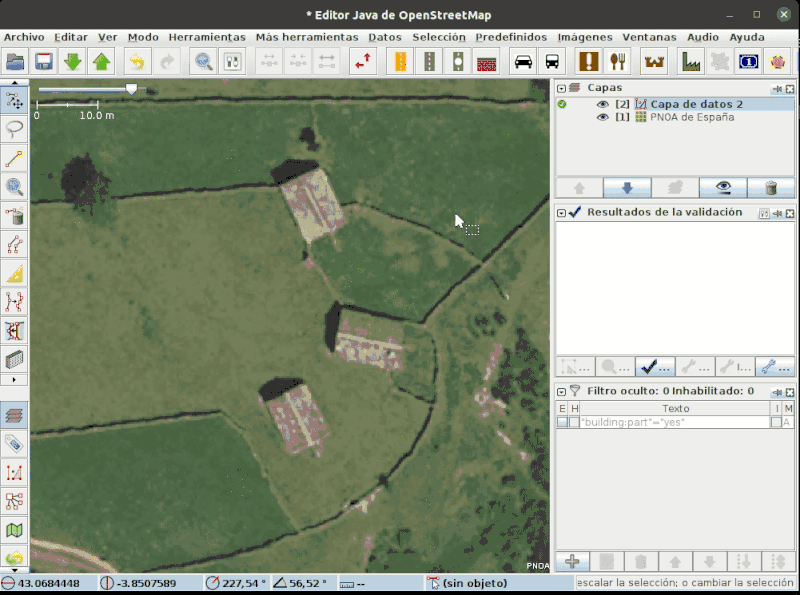Click the open file folder icon

tap(15, 62)
